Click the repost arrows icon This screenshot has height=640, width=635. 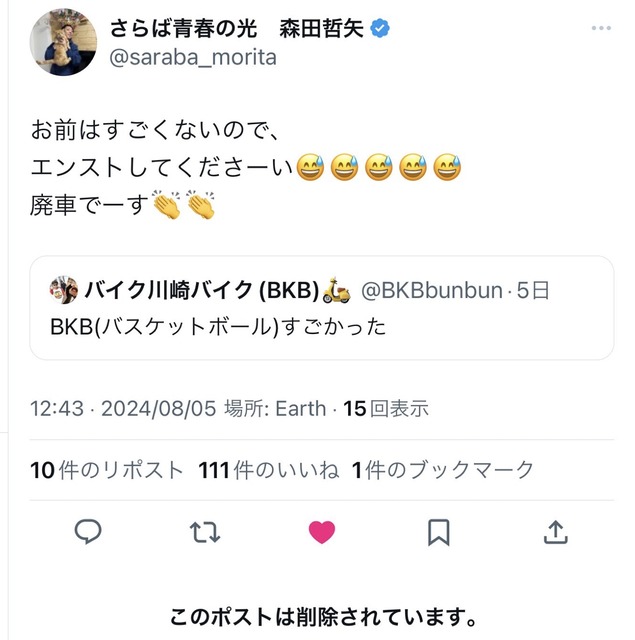205,532
